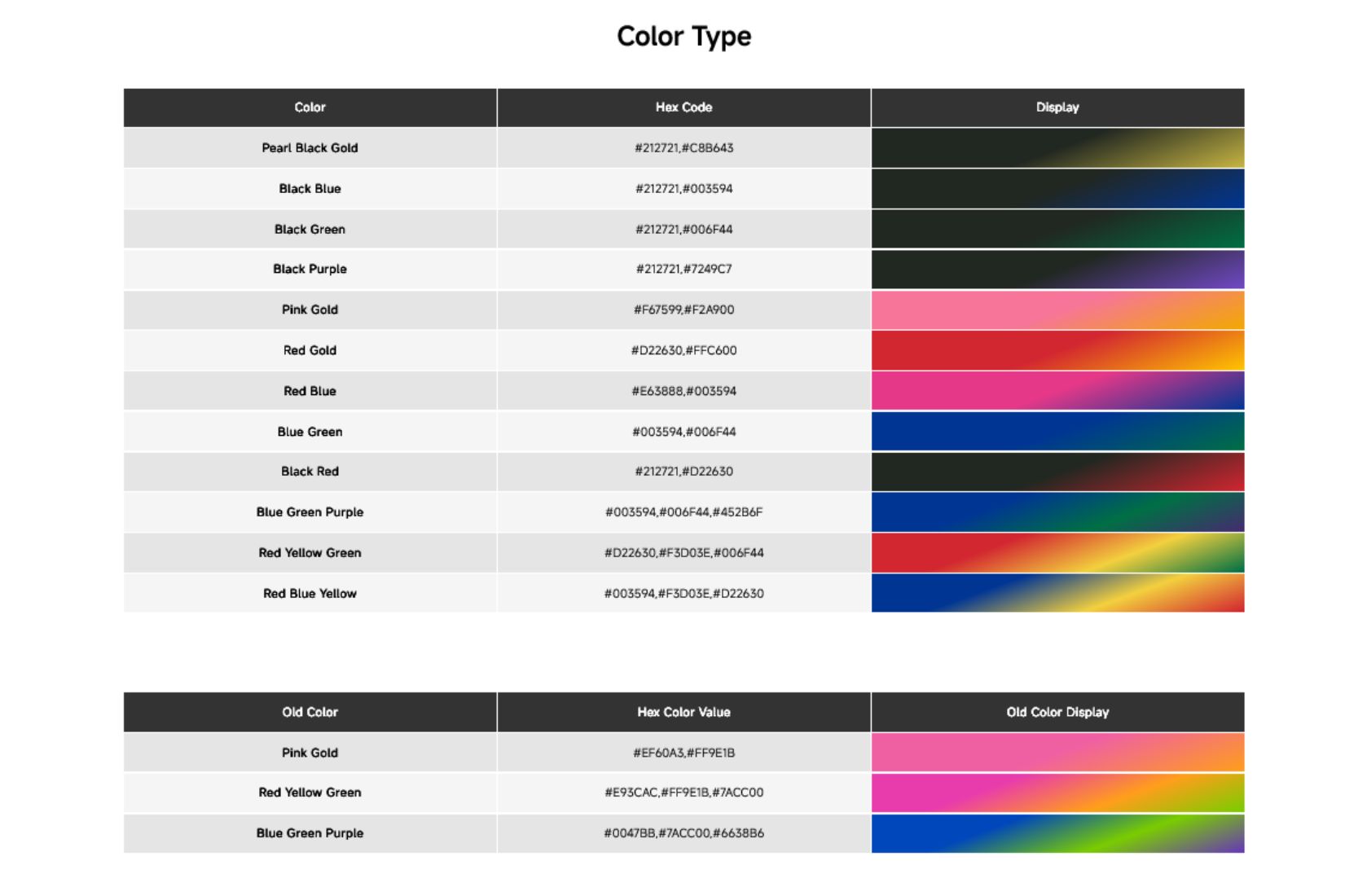
Task: Select the Black Blue display gradient
Action: tap(1057, 189)
